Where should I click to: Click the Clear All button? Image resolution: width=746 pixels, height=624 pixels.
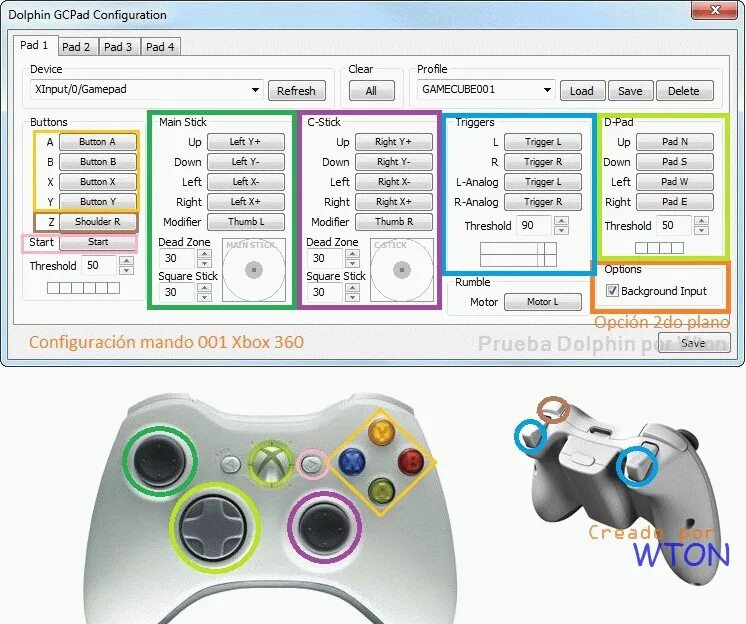[x=372, y=90]
